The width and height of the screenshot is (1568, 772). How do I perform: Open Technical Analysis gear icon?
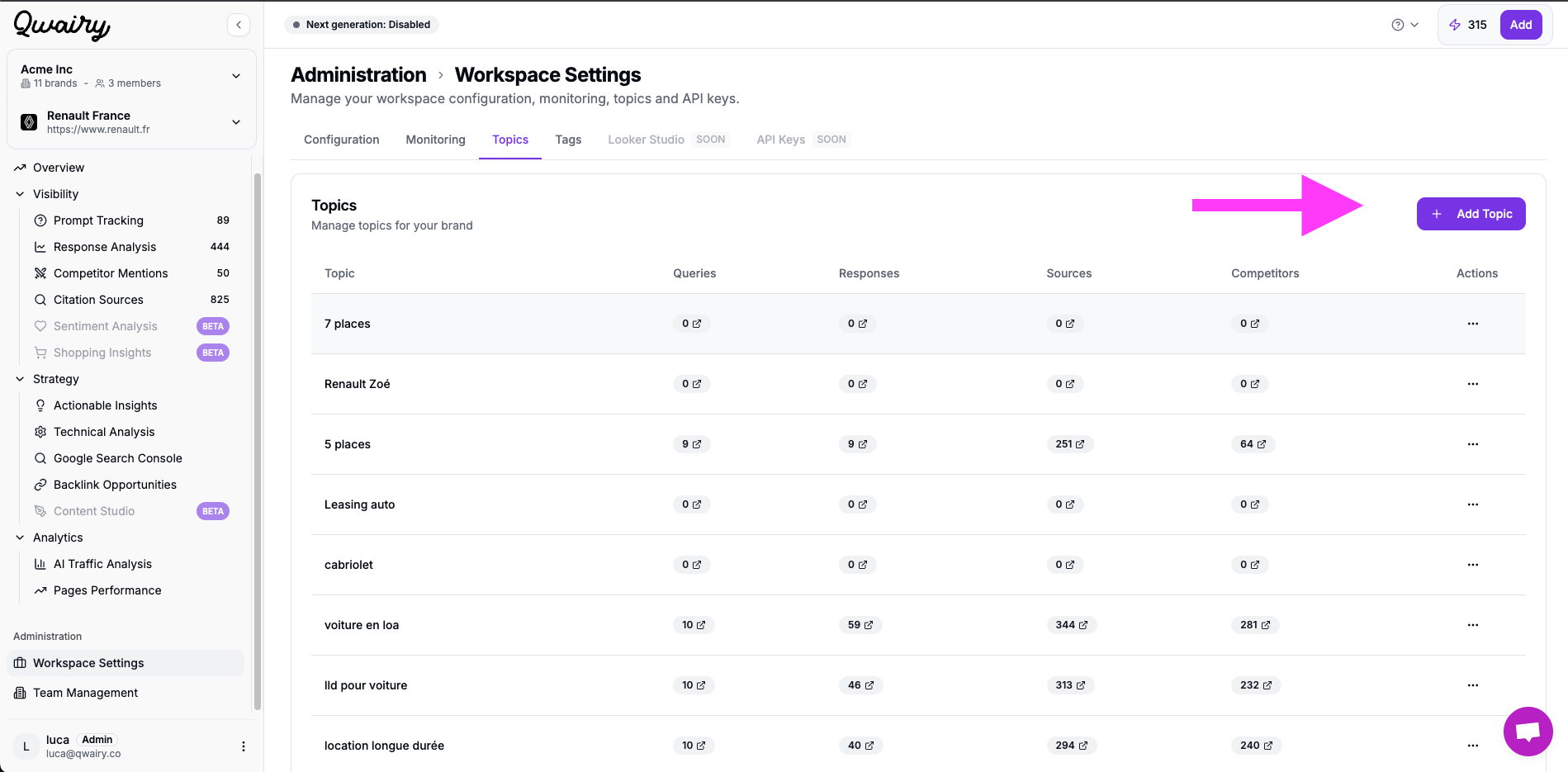point(40,432)
